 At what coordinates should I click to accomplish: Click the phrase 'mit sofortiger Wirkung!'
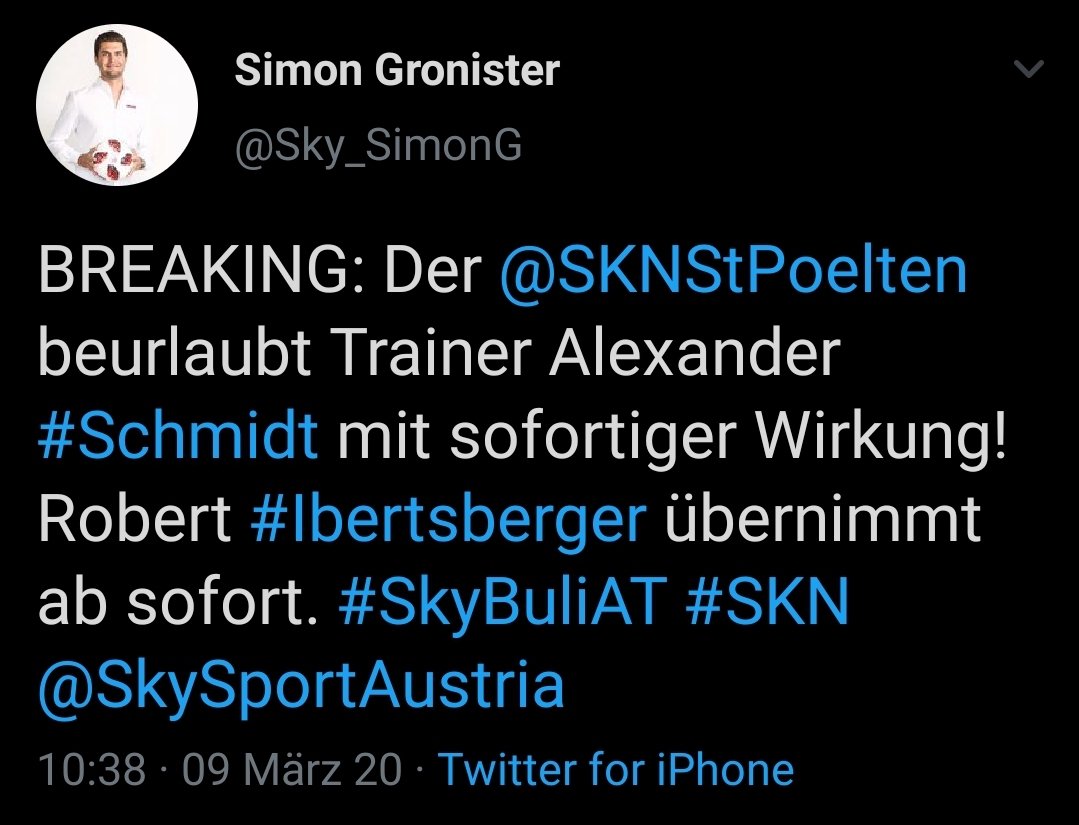point(672,438)
